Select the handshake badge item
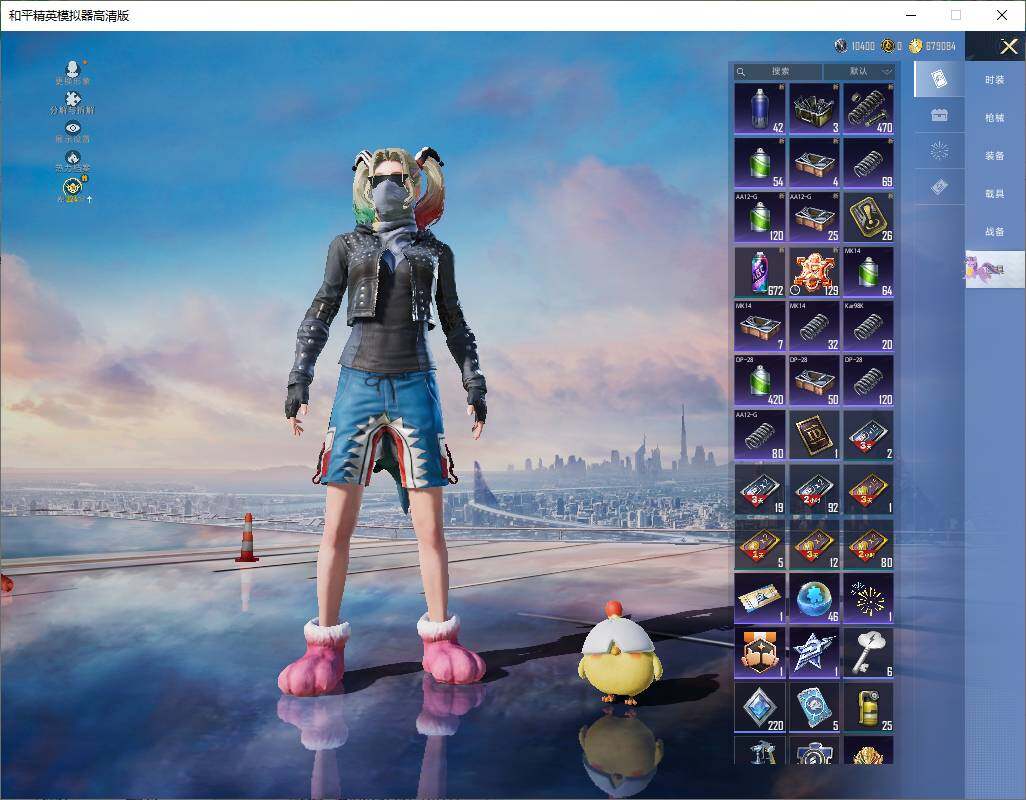The height and width of the screenshot is (800, 1026). [x=760, y=653]
